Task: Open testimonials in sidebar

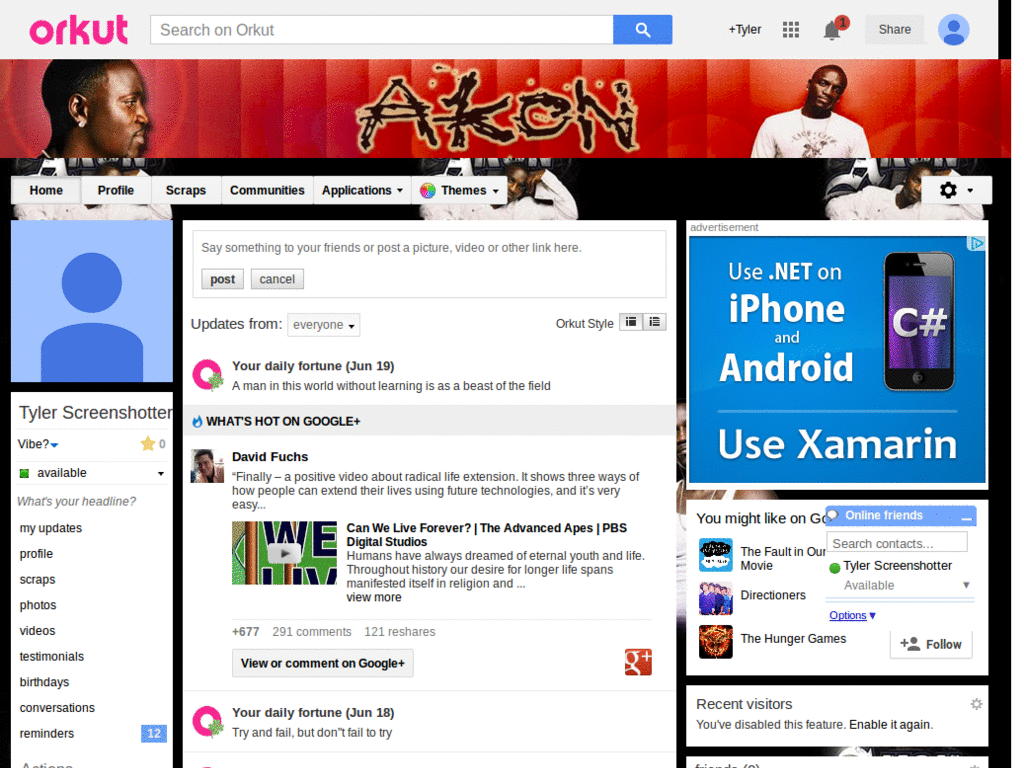Action: [52, 656]
